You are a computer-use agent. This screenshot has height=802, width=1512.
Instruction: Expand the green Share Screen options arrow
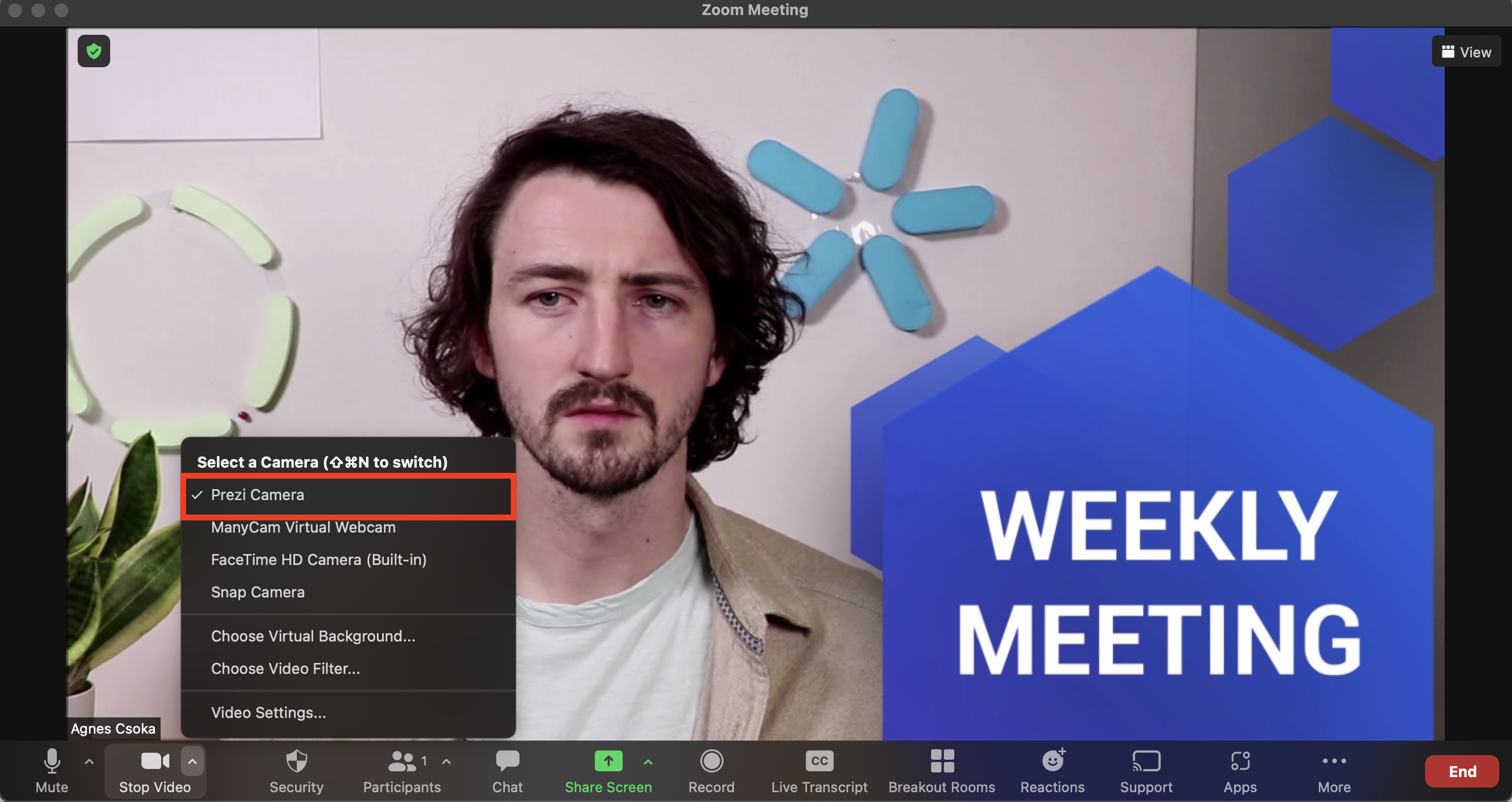click(648, 761)
